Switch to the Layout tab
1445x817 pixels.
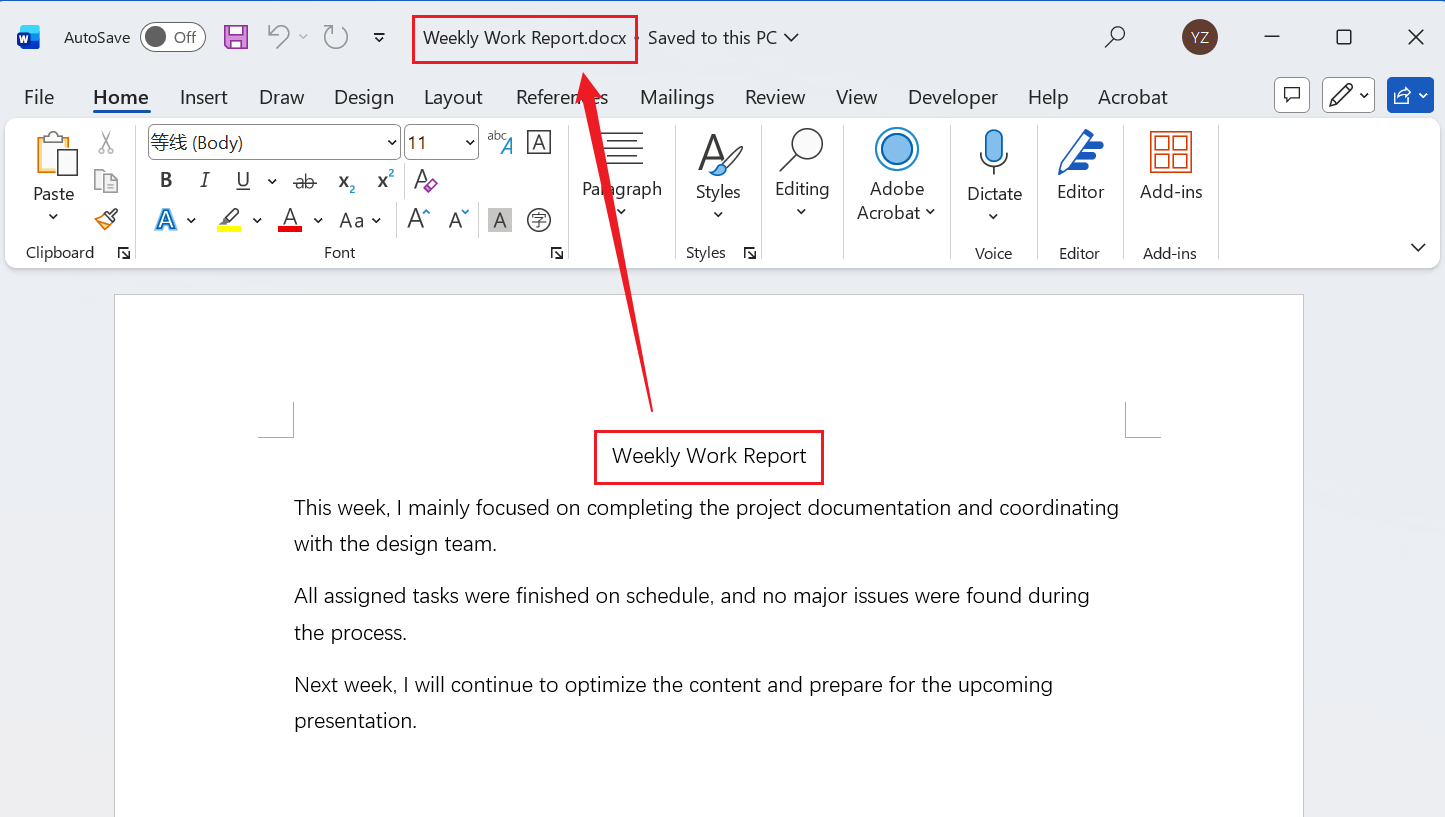click(x=453, y=97)
